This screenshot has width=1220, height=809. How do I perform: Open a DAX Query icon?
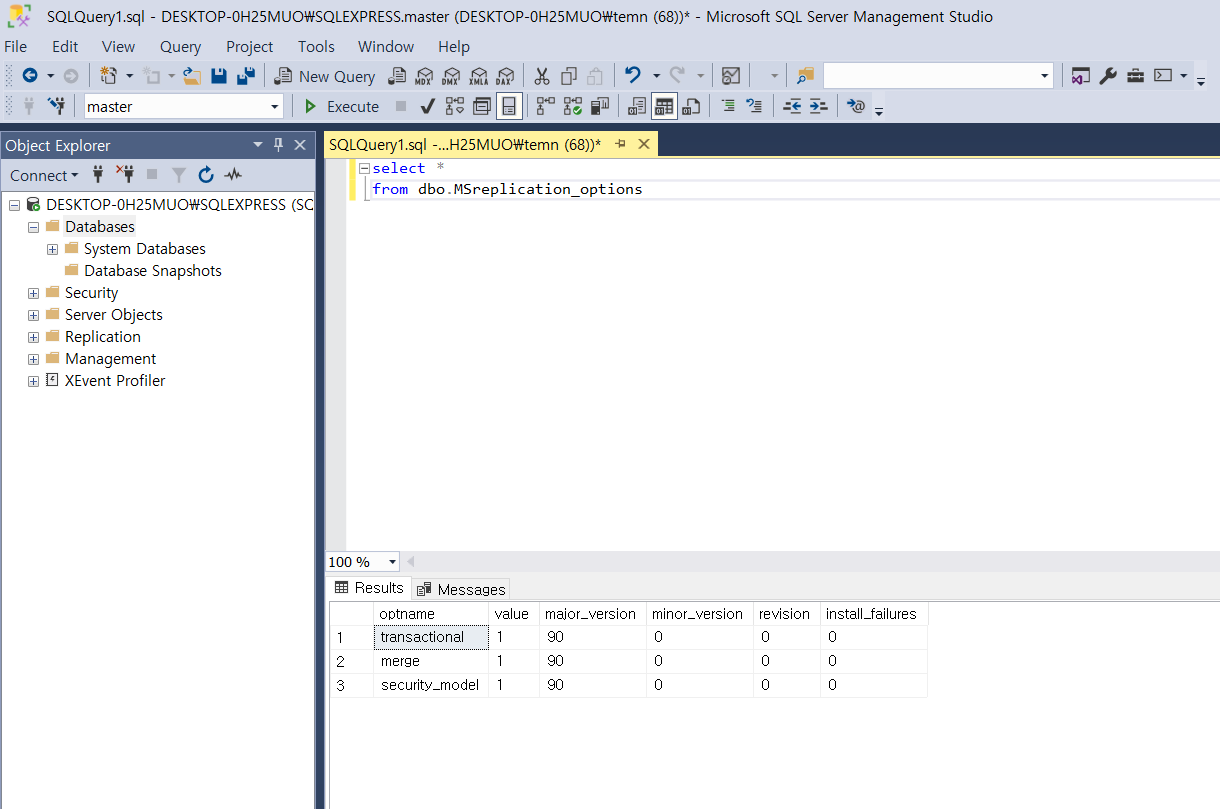coord(505,76)
